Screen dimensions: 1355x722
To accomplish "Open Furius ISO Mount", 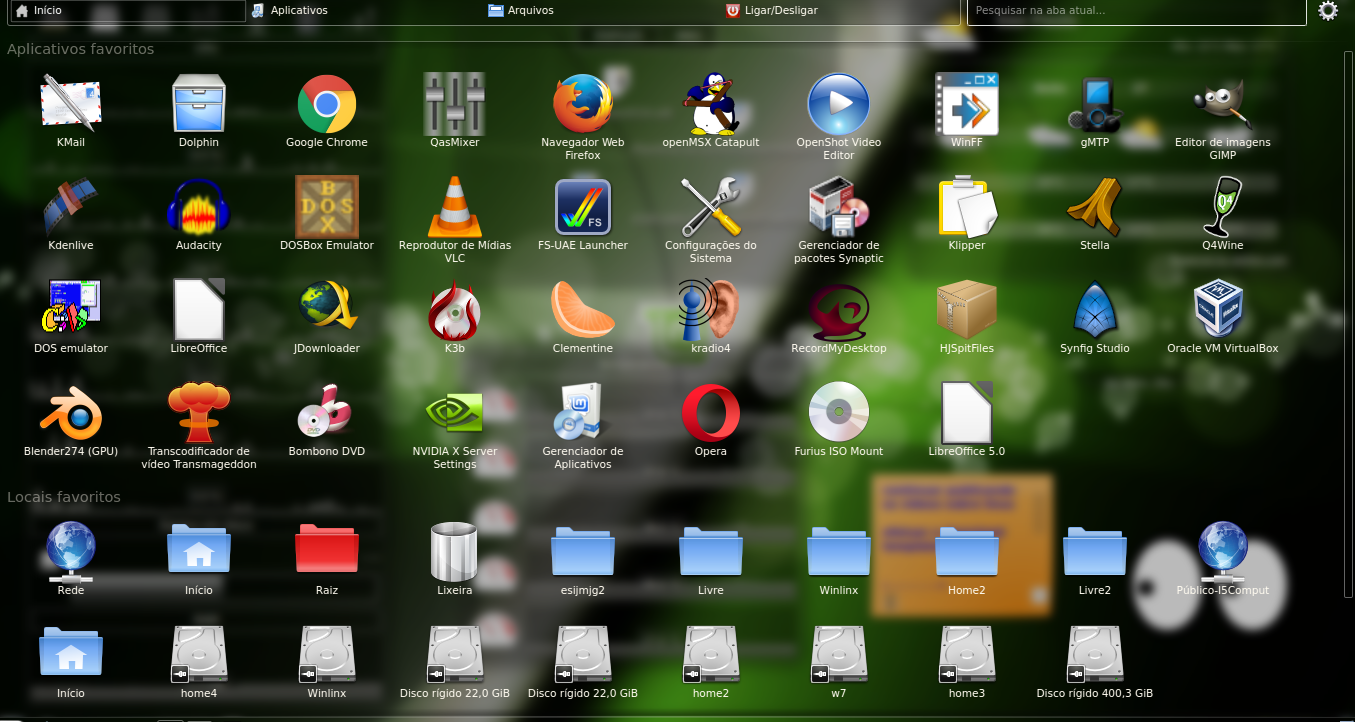I will tap(838, 413).
